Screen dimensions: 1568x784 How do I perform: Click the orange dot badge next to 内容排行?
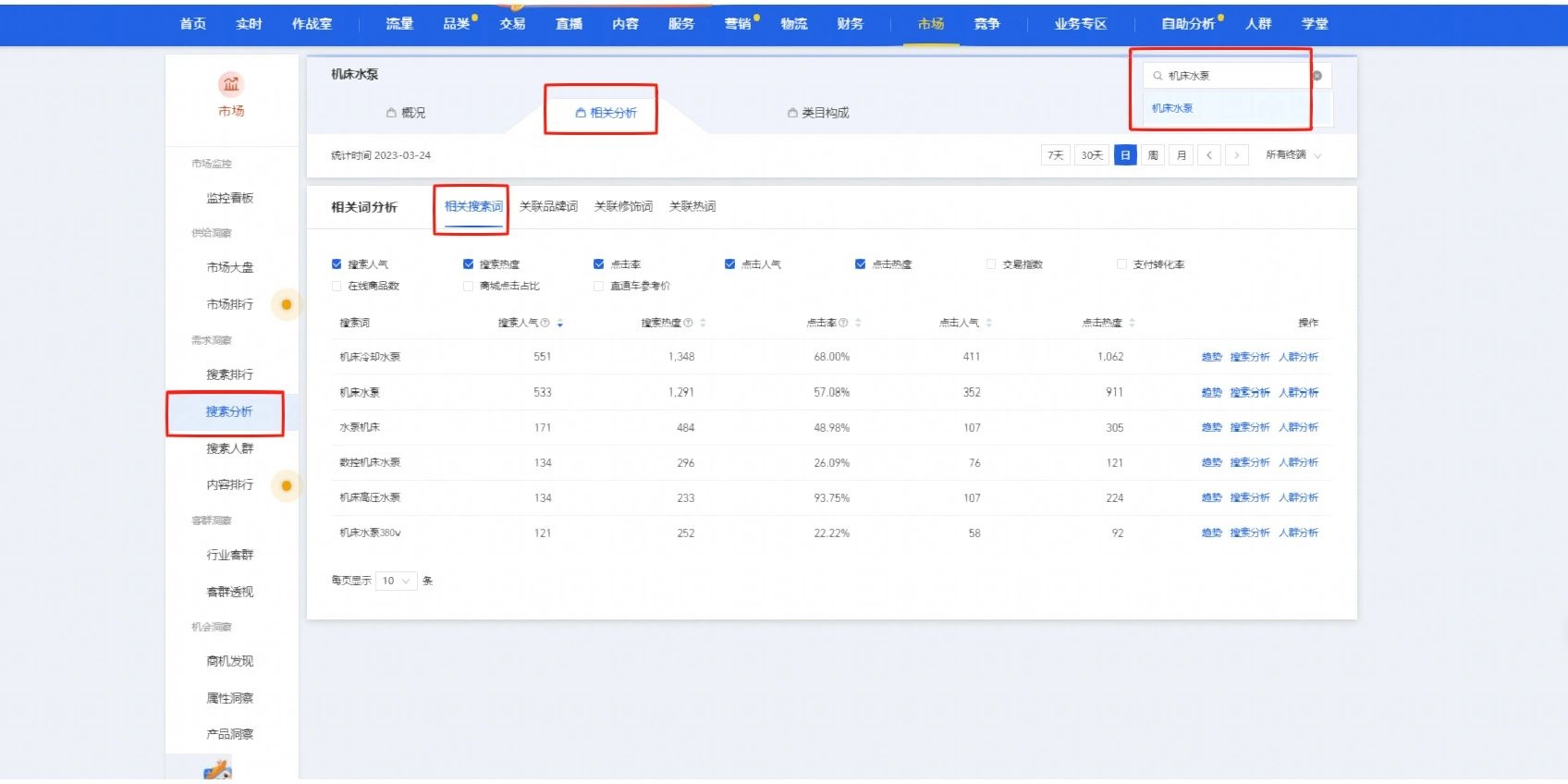tap(287, 485)
